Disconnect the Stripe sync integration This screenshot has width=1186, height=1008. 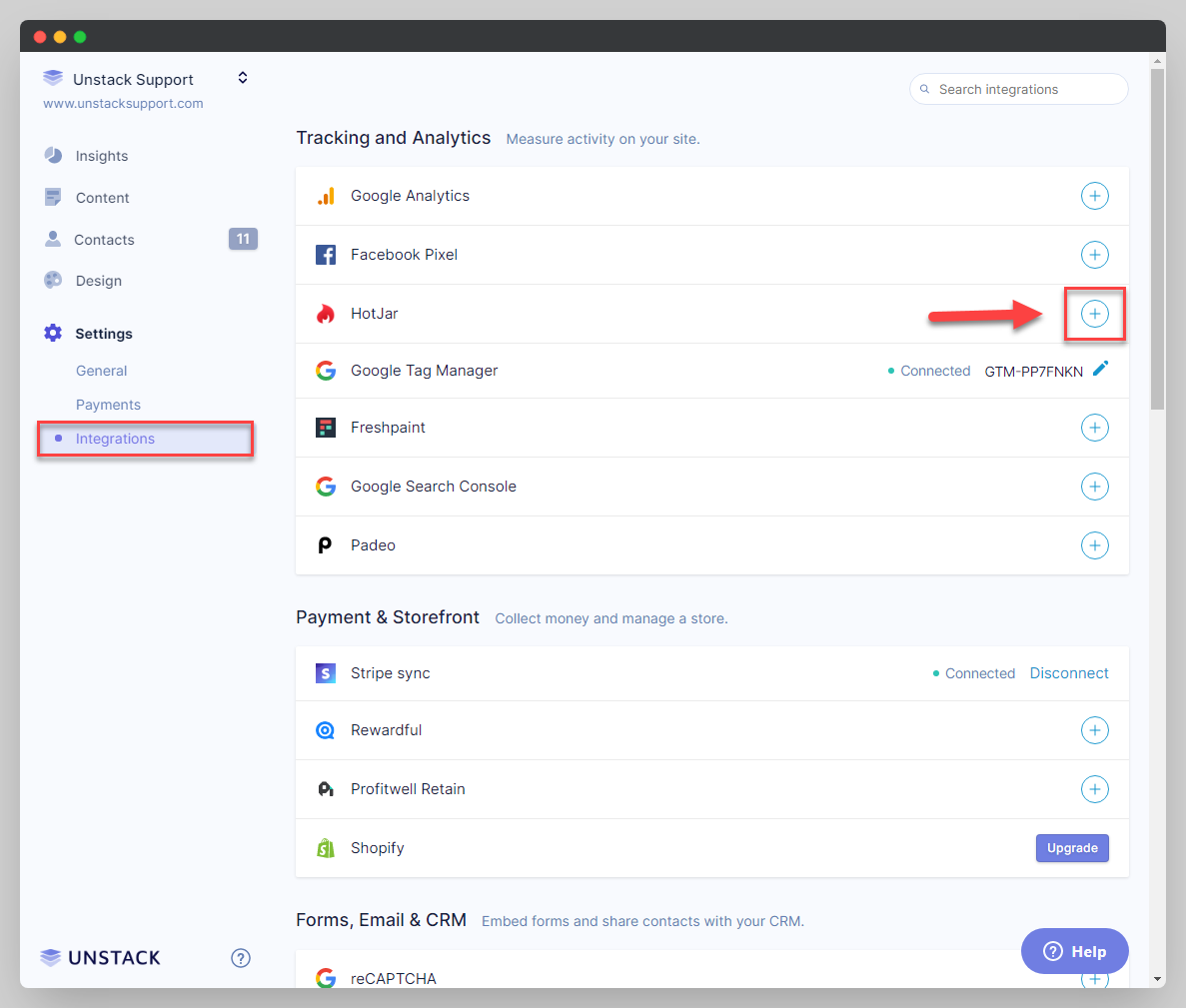pos(1069,672)
